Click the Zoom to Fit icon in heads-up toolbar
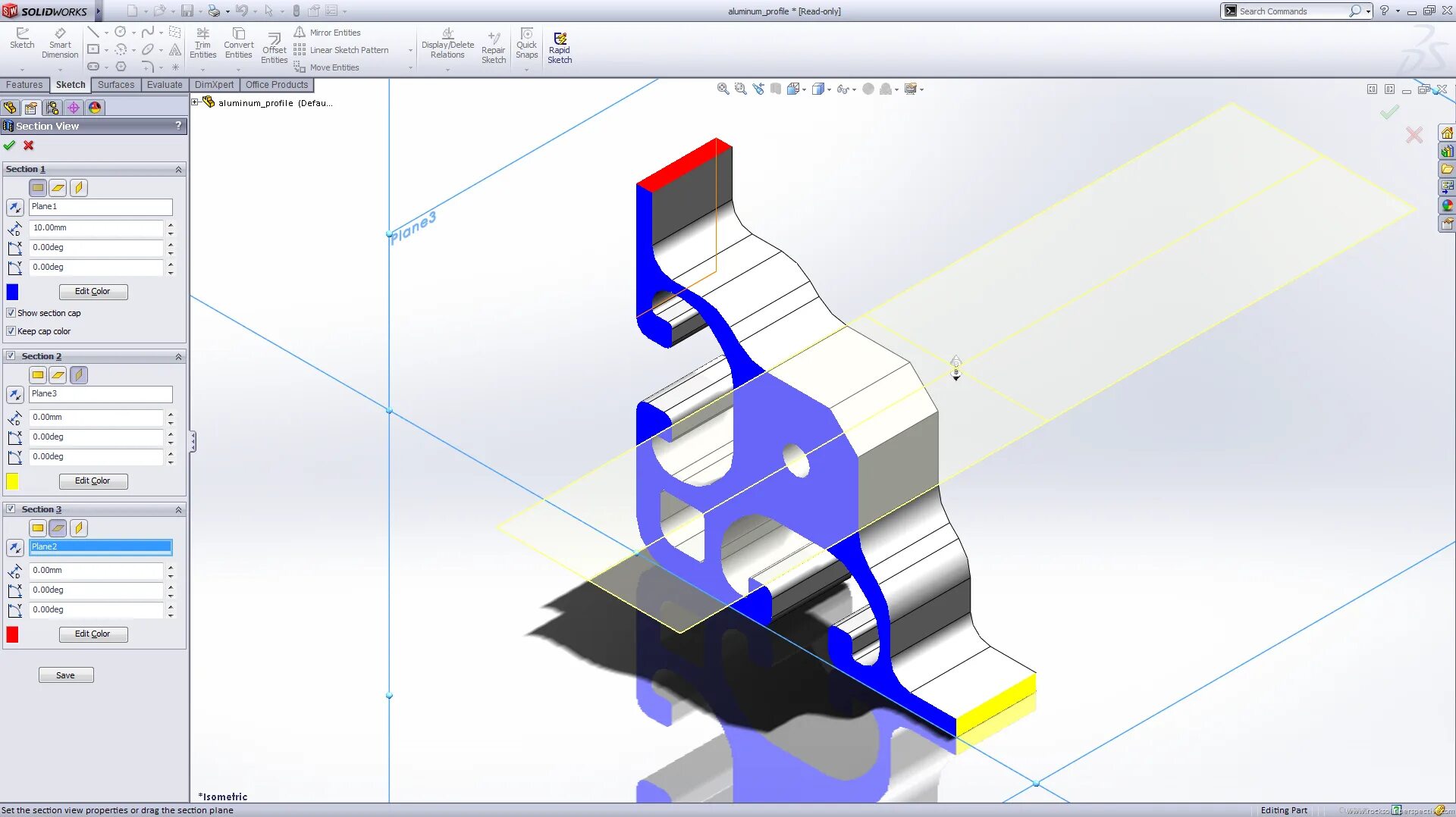Image resolution: width=1456 pixels, height=817 pixels. 723,89
